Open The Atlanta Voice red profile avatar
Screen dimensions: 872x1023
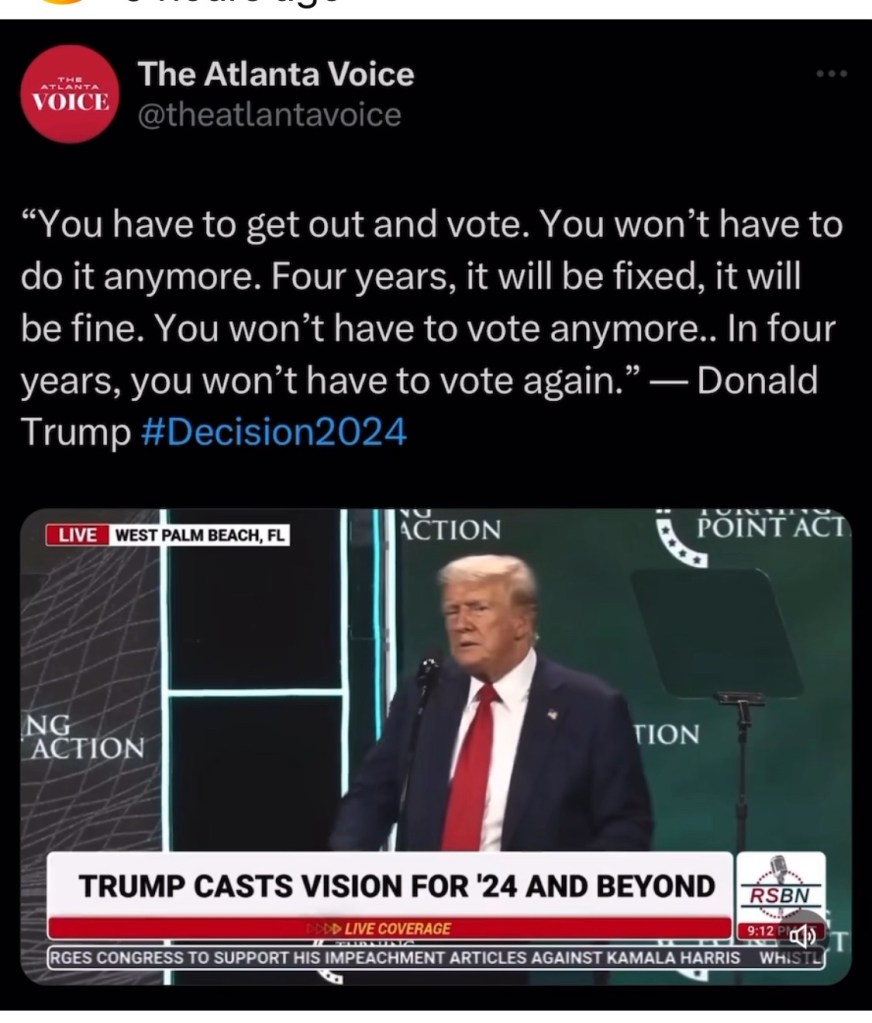click(x=70, y=93)
